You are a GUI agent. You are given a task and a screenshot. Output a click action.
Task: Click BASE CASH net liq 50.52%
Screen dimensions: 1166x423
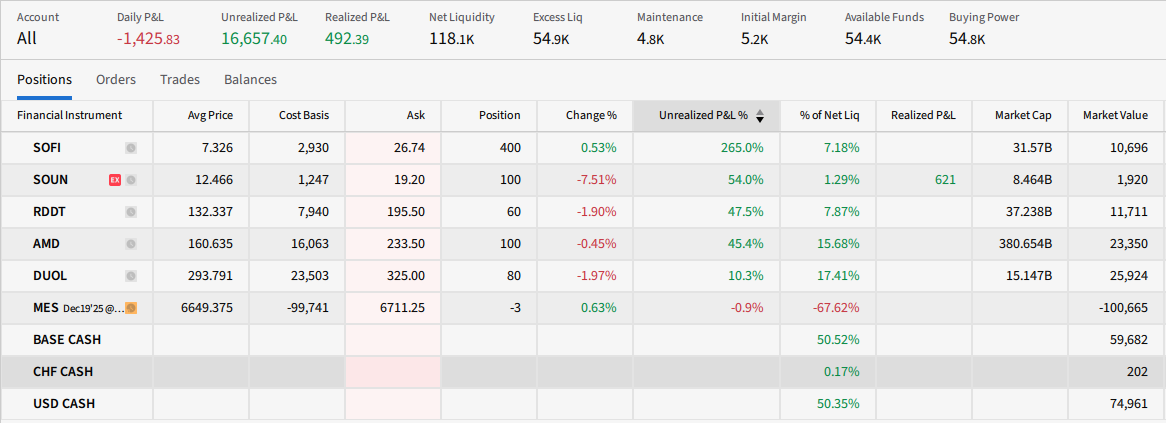click(840, 340)
